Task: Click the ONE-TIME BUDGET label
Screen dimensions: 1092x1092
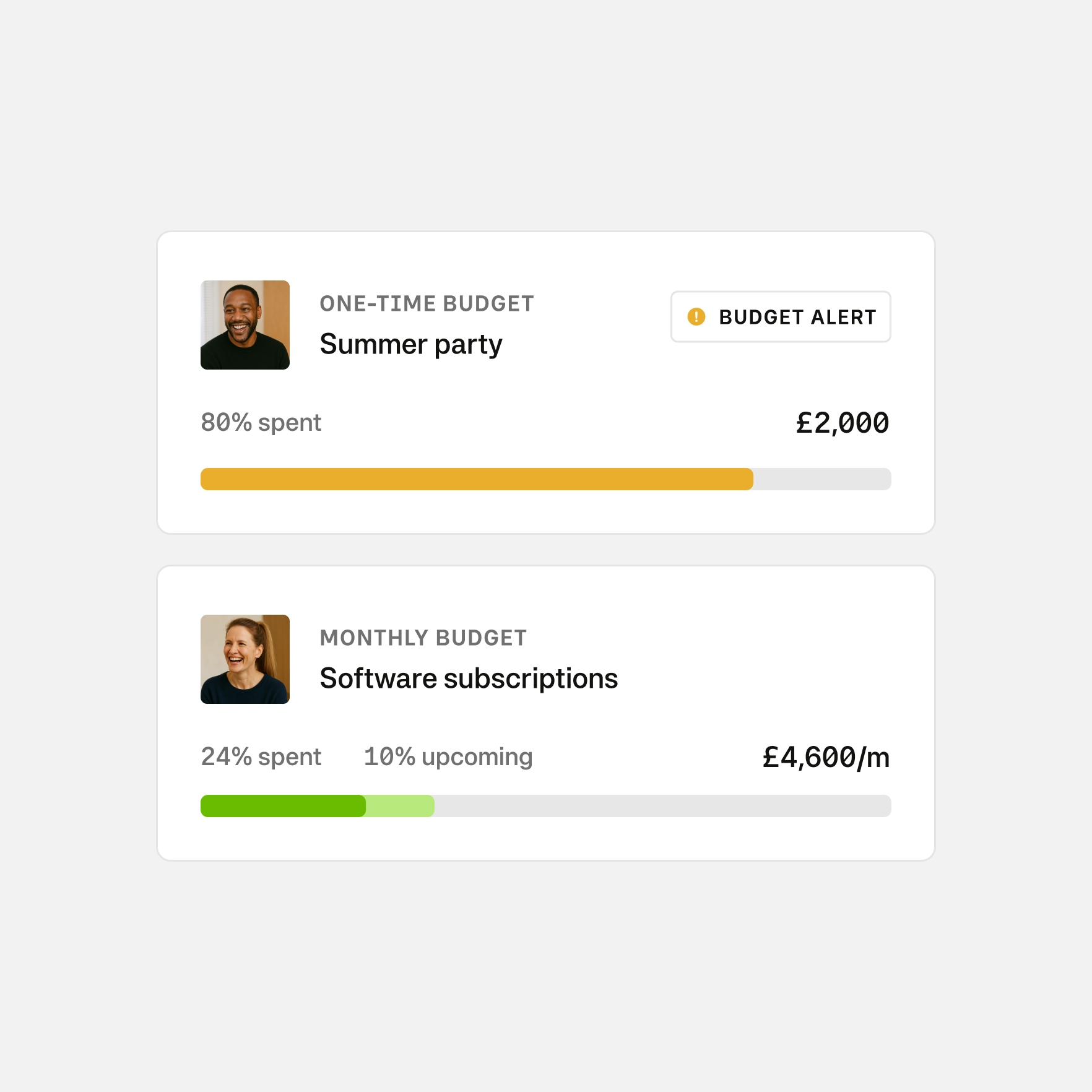Action: pos(427,304)
